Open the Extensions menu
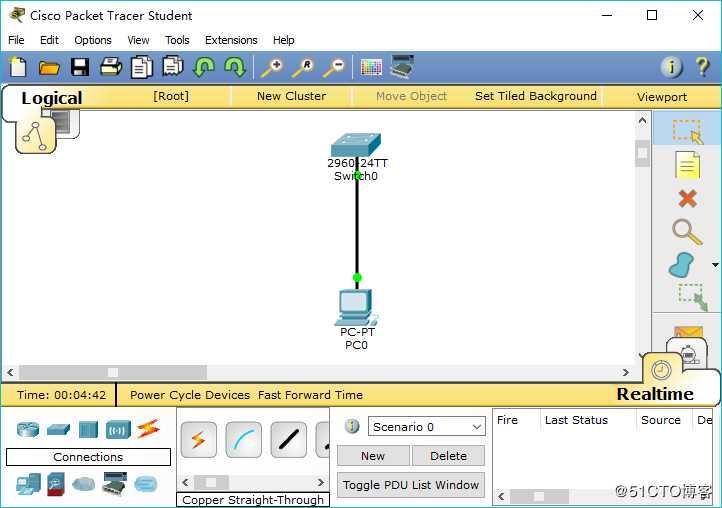The image size is (722, 508). pyautogui.click(x=231, y=40)
